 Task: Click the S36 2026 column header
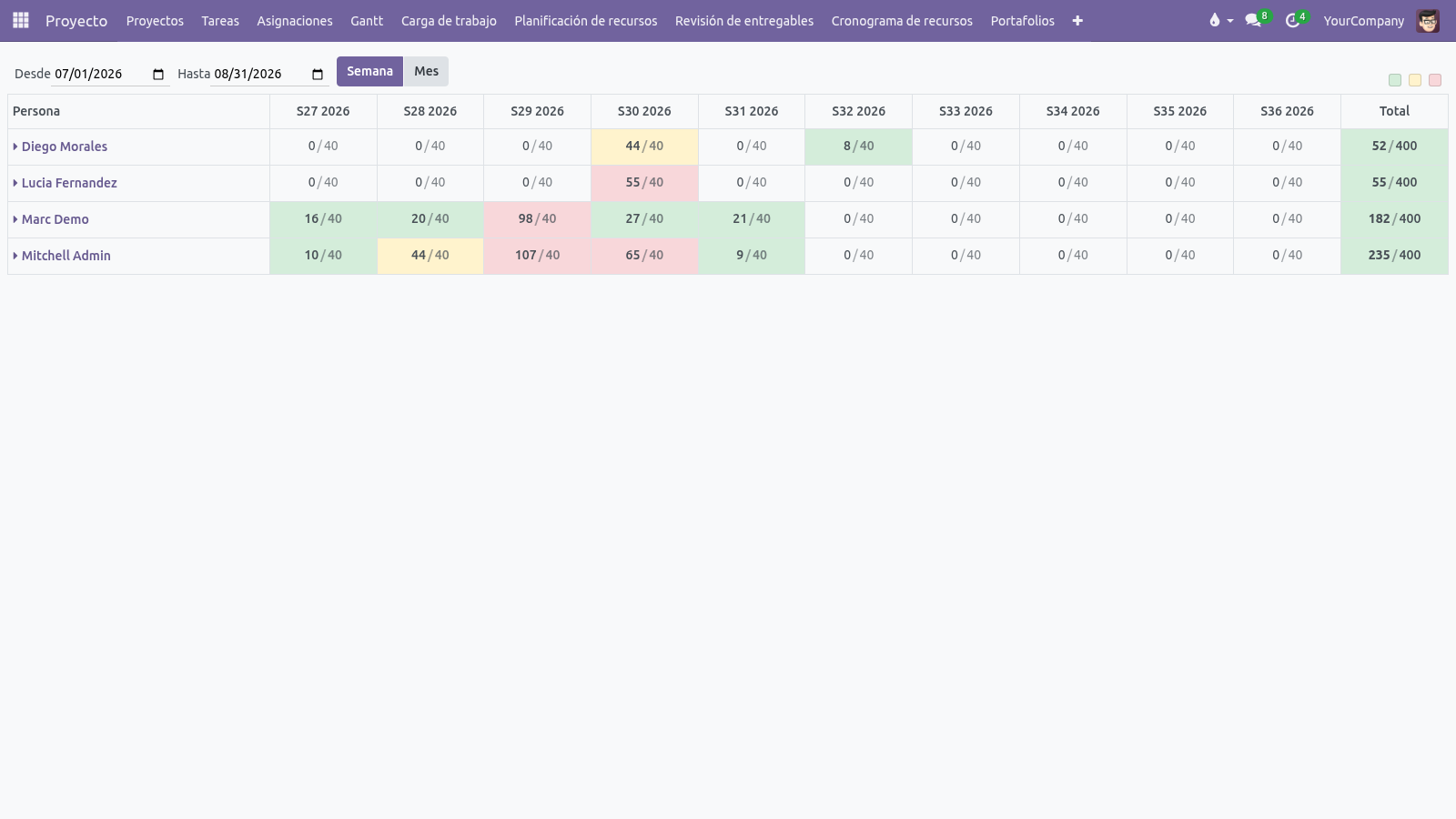tap(1287, 111)
